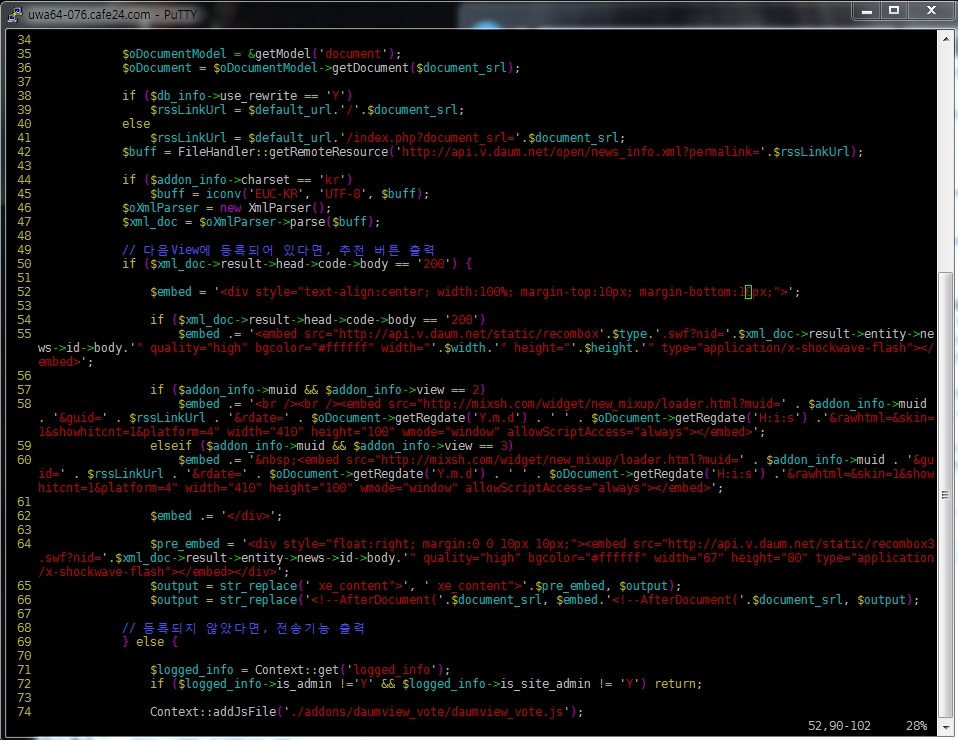Click line number 74
This screenshot has width=958, height=740.
tap(24, 712)
